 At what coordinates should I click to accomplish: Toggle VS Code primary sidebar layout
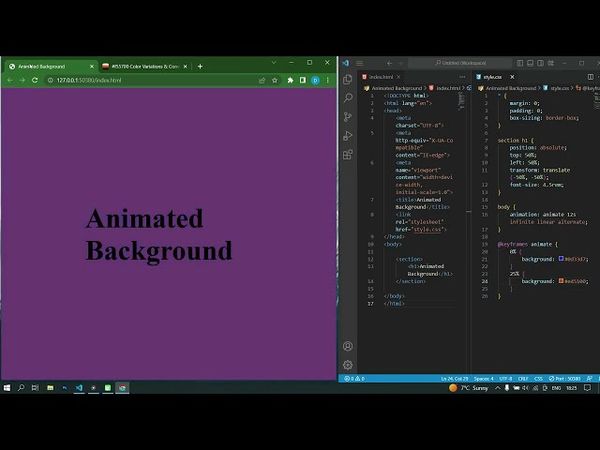point(520,63)
